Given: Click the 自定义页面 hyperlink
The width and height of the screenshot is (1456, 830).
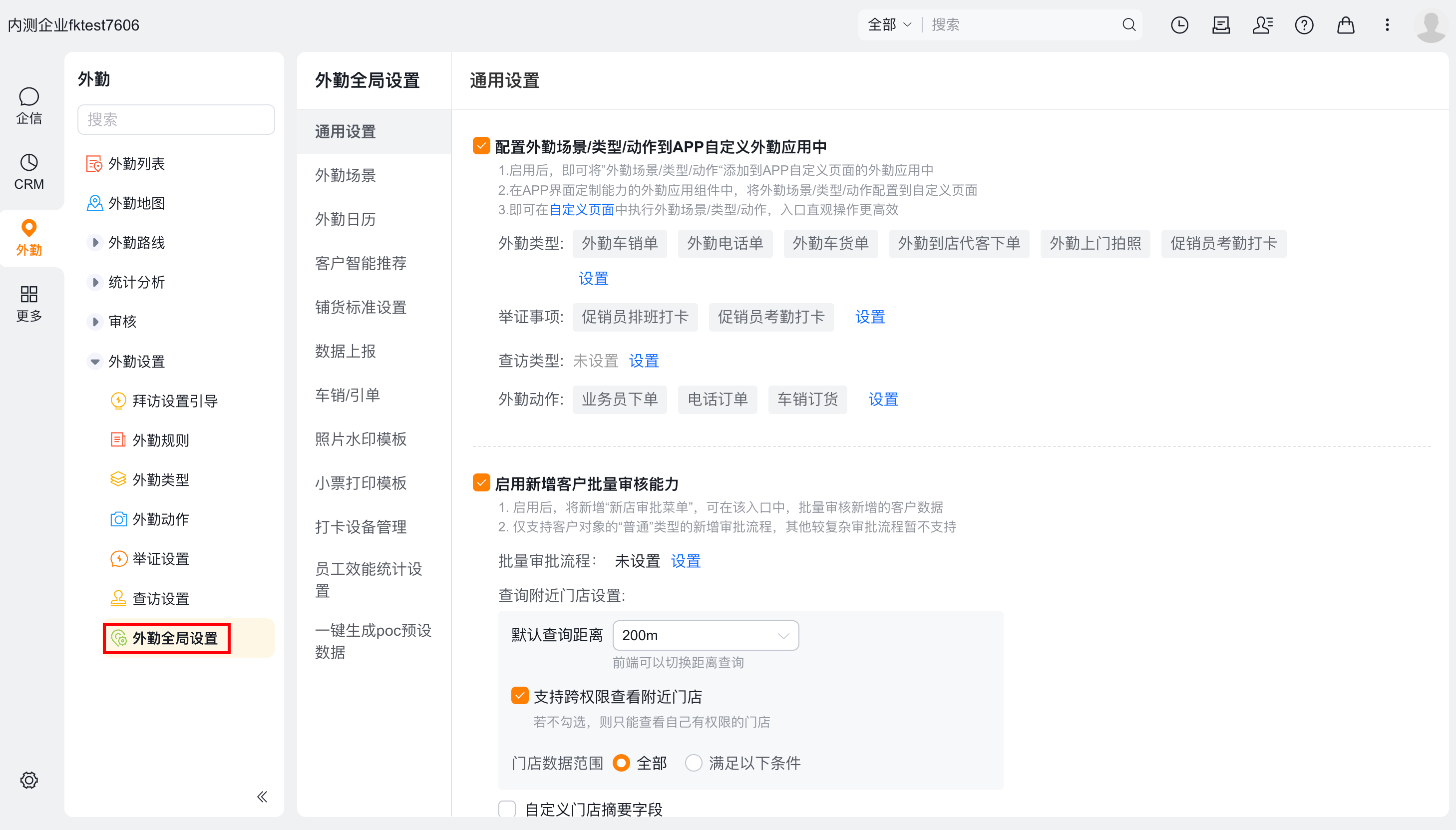Looking at the screenshot, I should [x=581, y=209].
